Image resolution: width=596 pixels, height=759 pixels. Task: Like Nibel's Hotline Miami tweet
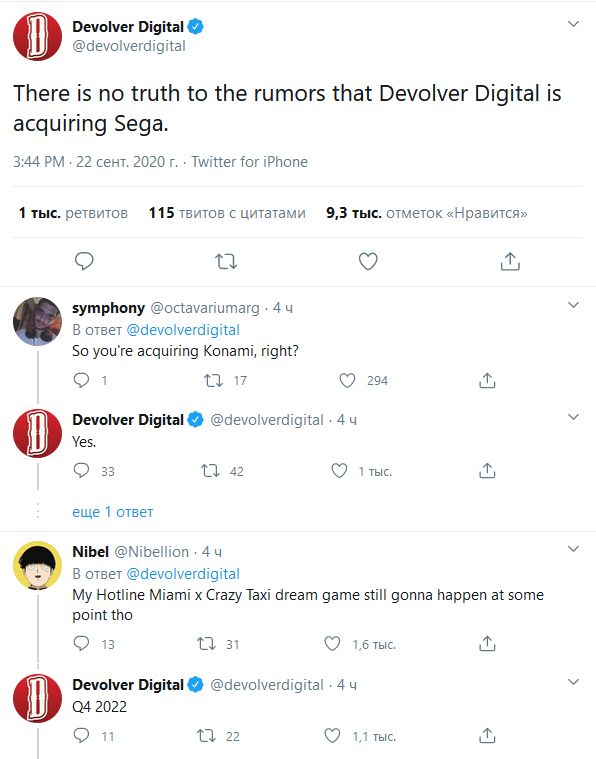(332, 644)
